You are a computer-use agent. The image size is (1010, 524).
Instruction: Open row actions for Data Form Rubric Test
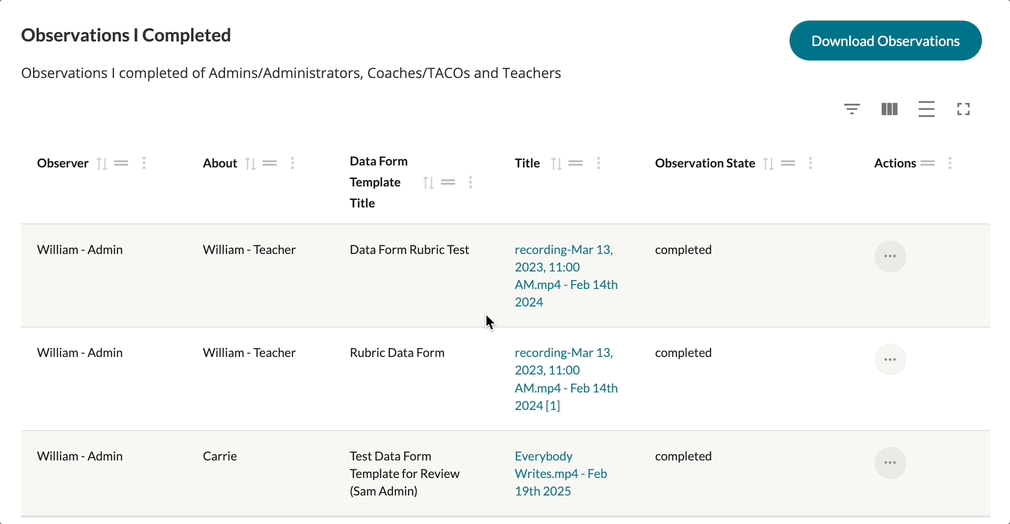tap(890, 256)
